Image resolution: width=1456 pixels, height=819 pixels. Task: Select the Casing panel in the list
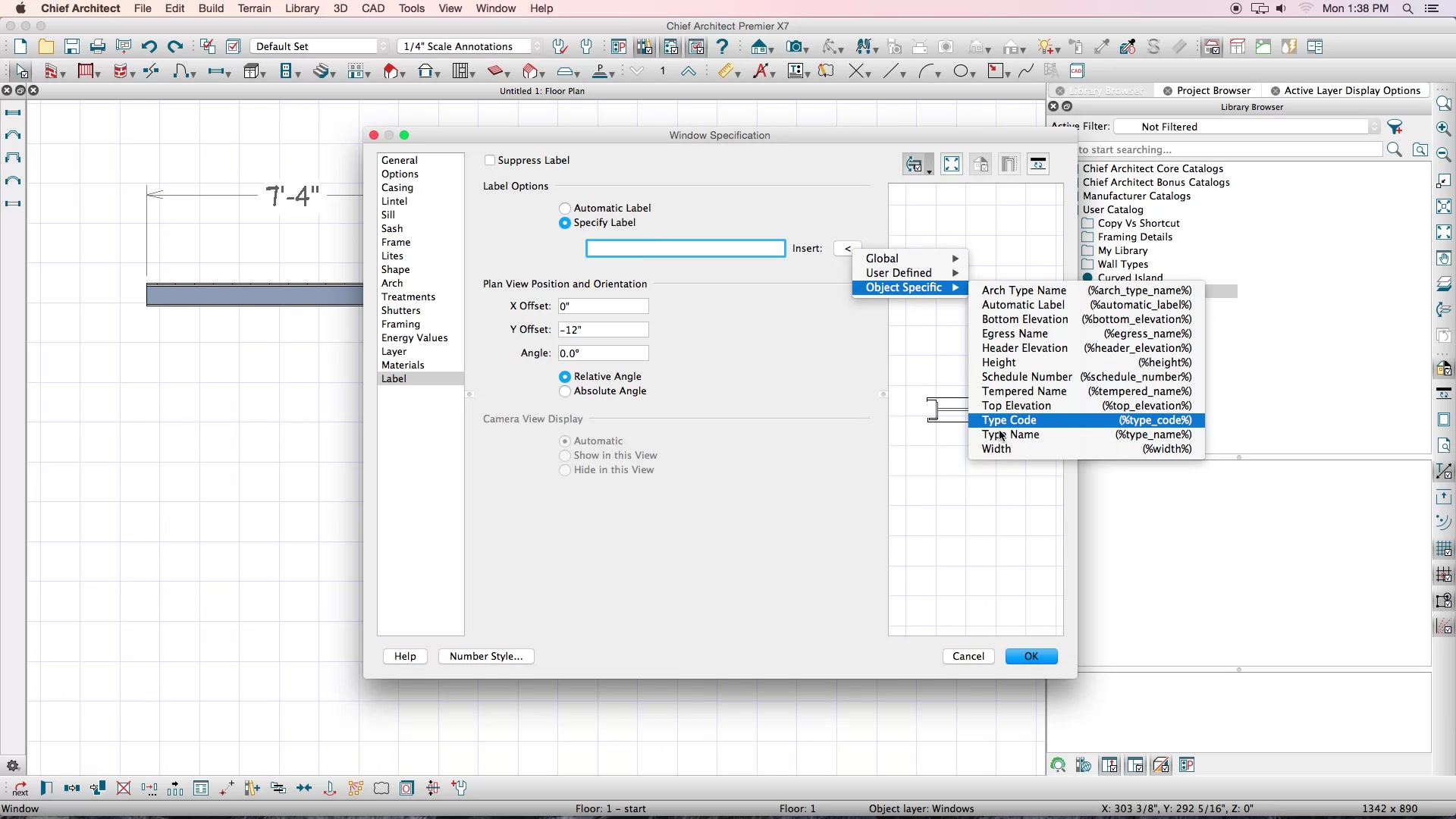coord(420,187)
